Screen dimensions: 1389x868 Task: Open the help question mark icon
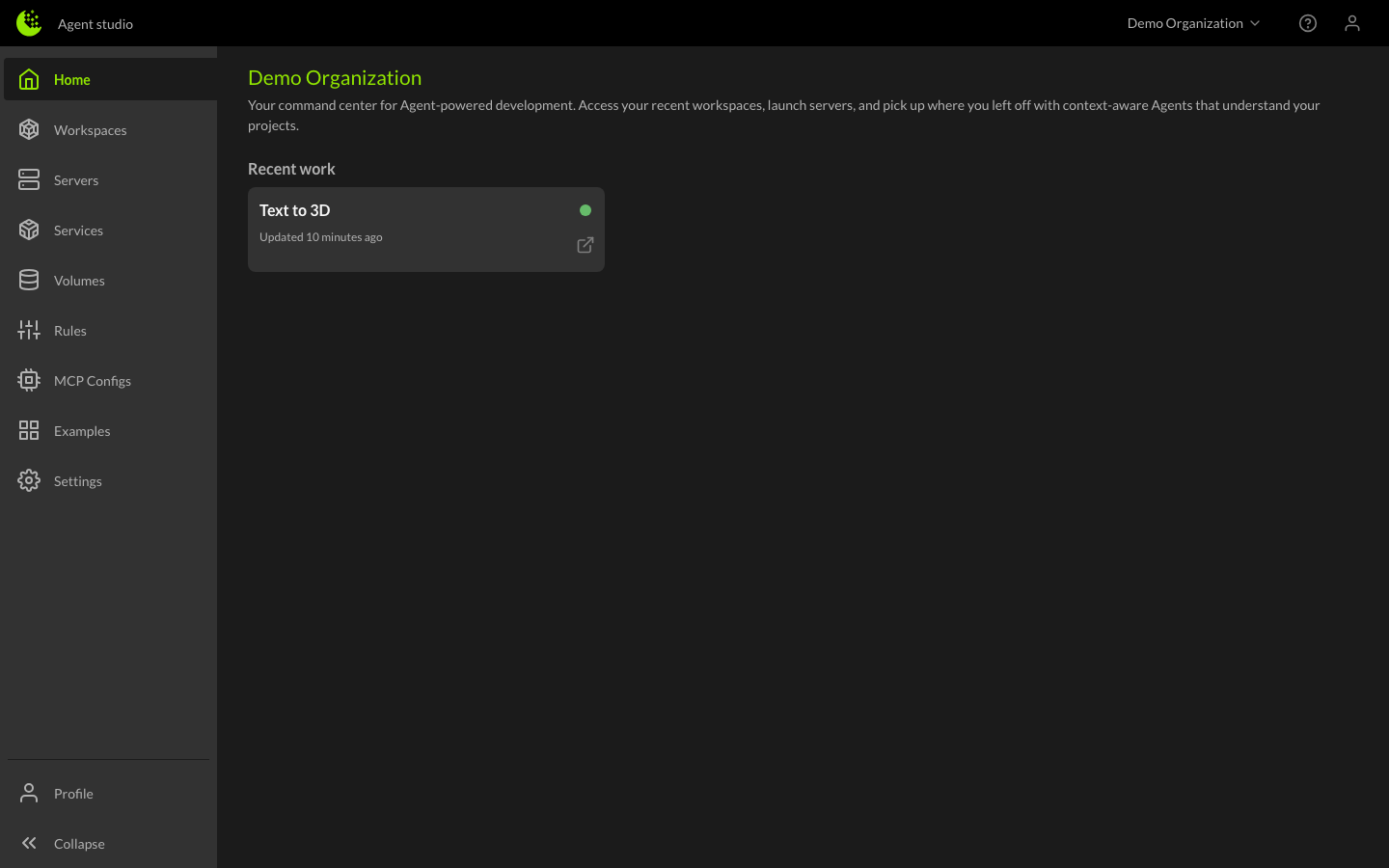pyautogui.click(x=1308, y=23)
